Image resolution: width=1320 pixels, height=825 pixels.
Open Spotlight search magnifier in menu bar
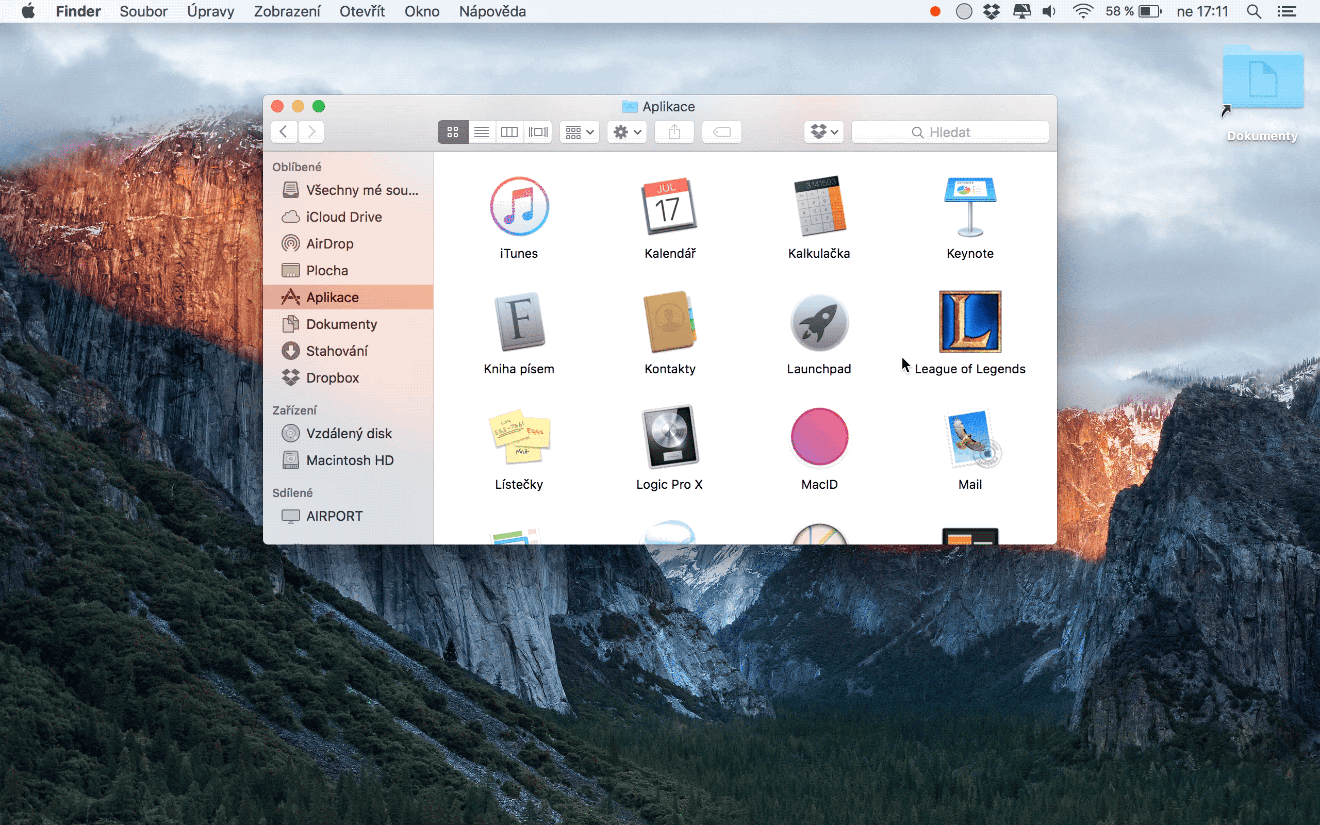tap(1254, 12)
